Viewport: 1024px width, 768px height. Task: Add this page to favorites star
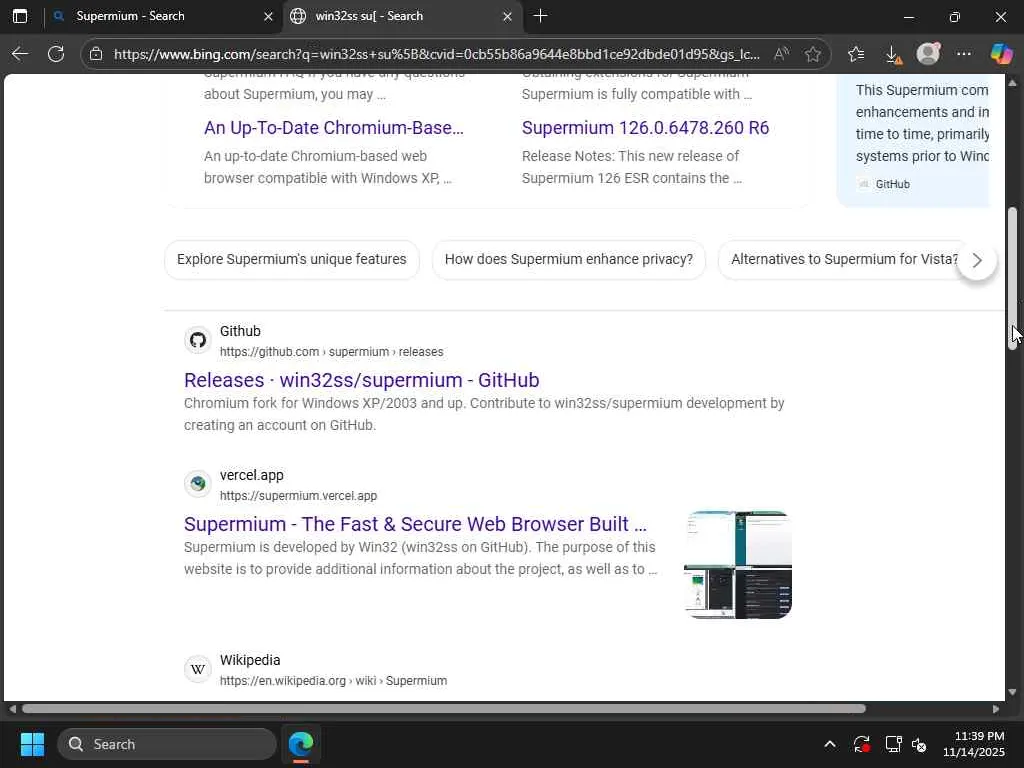[812, 54]
